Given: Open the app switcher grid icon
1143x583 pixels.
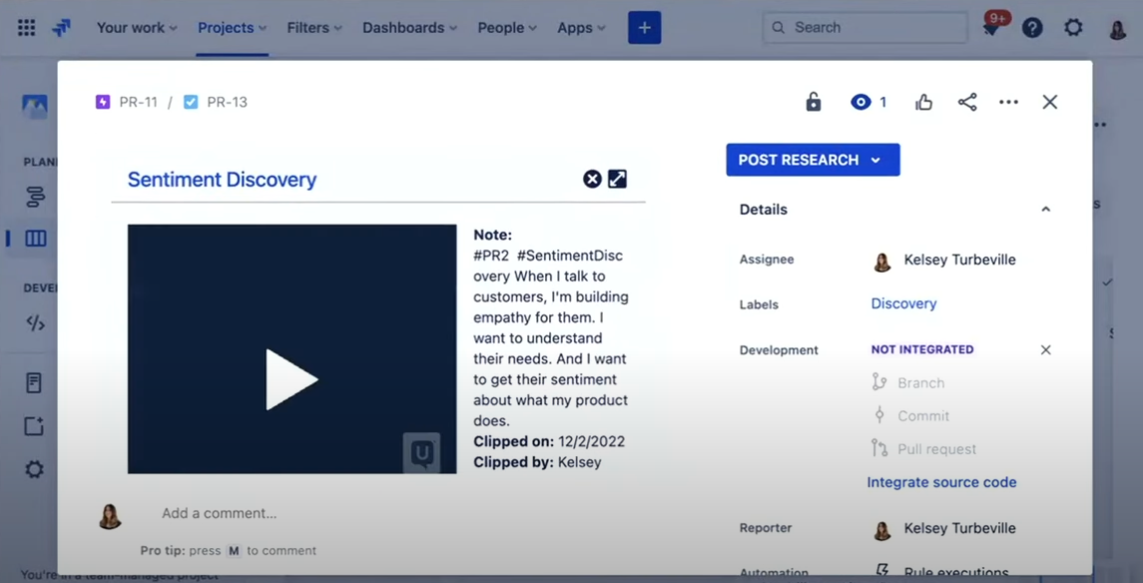Looking at the screenshot, I should tap(26, 28).
